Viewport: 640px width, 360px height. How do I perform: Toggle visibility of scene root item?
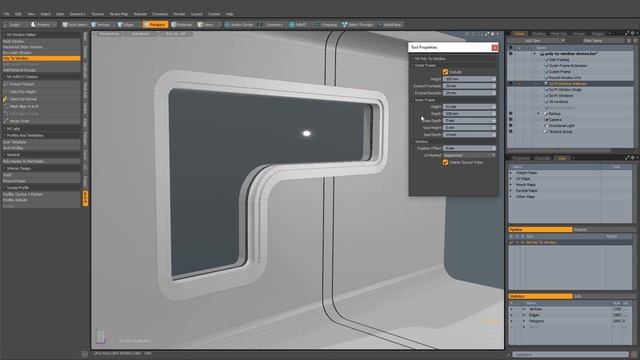(511, 53)
